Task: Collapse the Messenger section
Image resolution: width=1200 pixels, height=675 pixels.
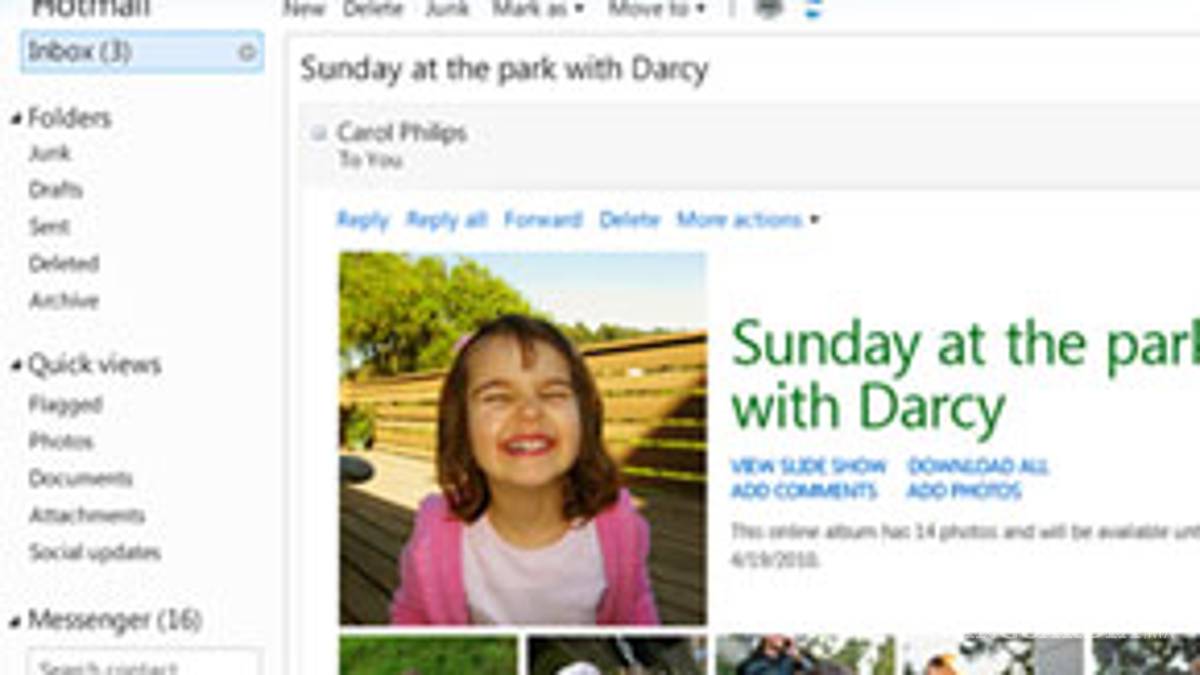Action: [15, 622]
